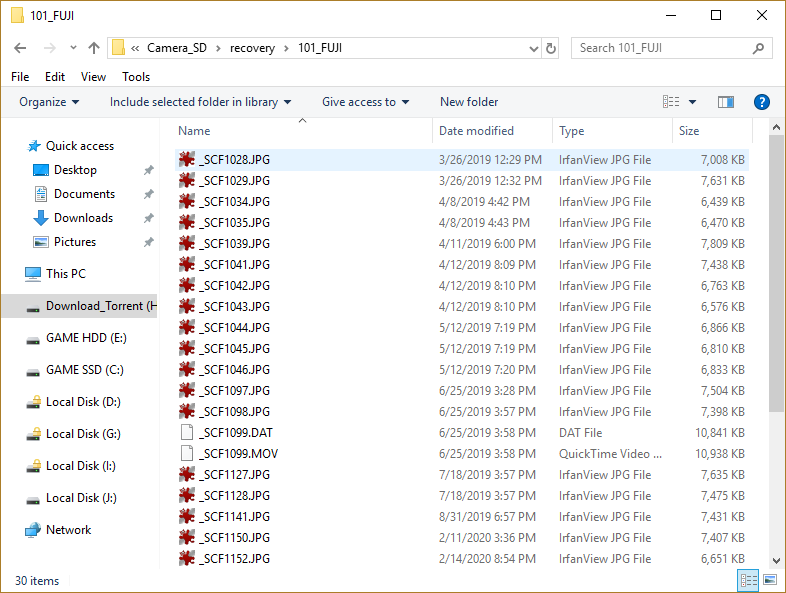Click IrfanView icon of _SCF1039.JPG

pyautogui.click(x=187, y=244)
